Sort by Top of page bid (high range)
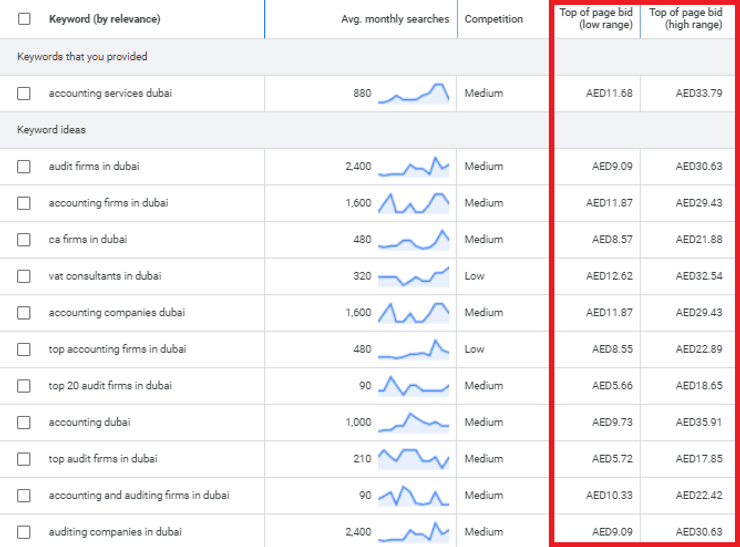This screenshot has height=547, width=740. click(686, 18)
